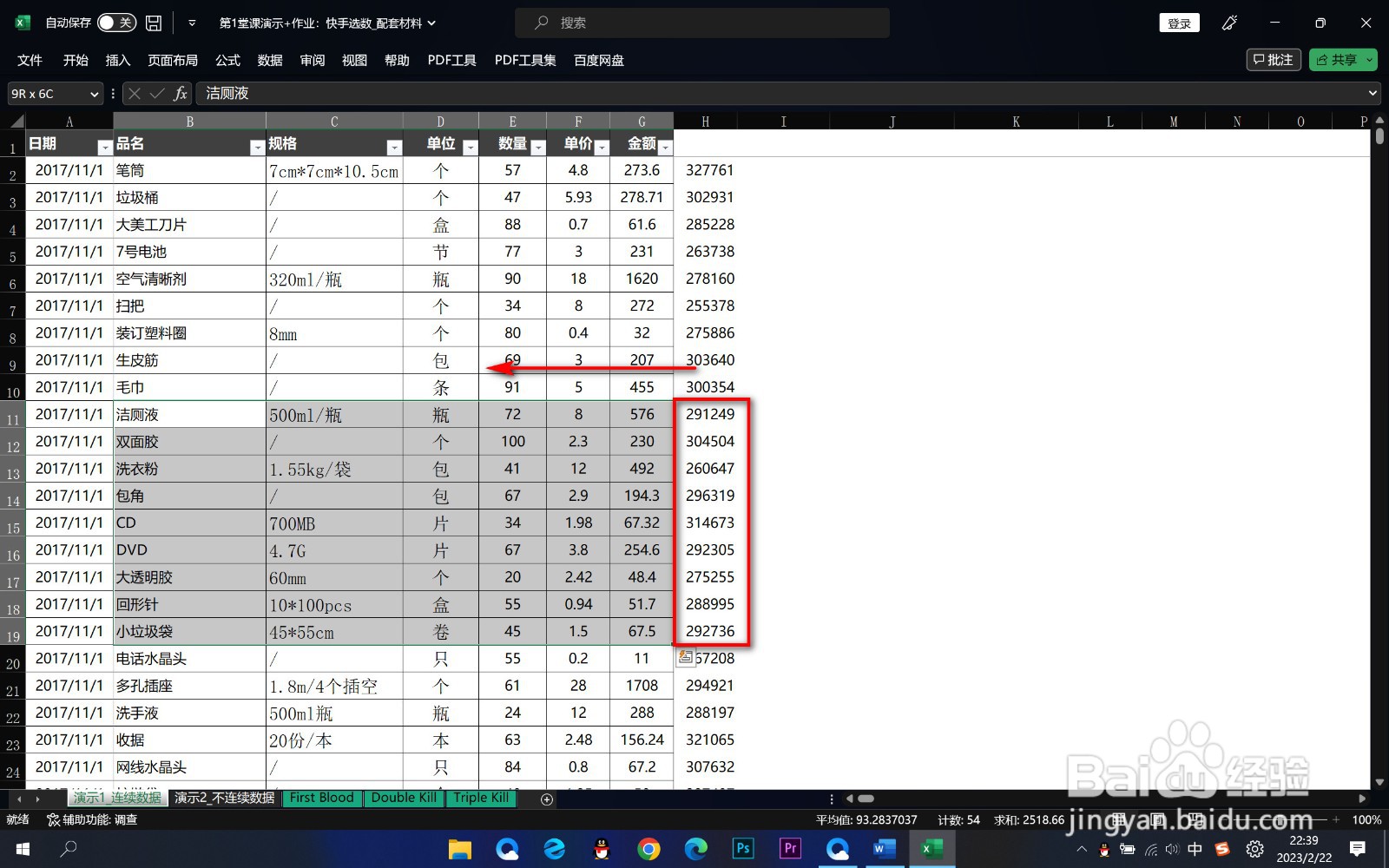
Task: Open Windows Start menu
Action: 23,849
